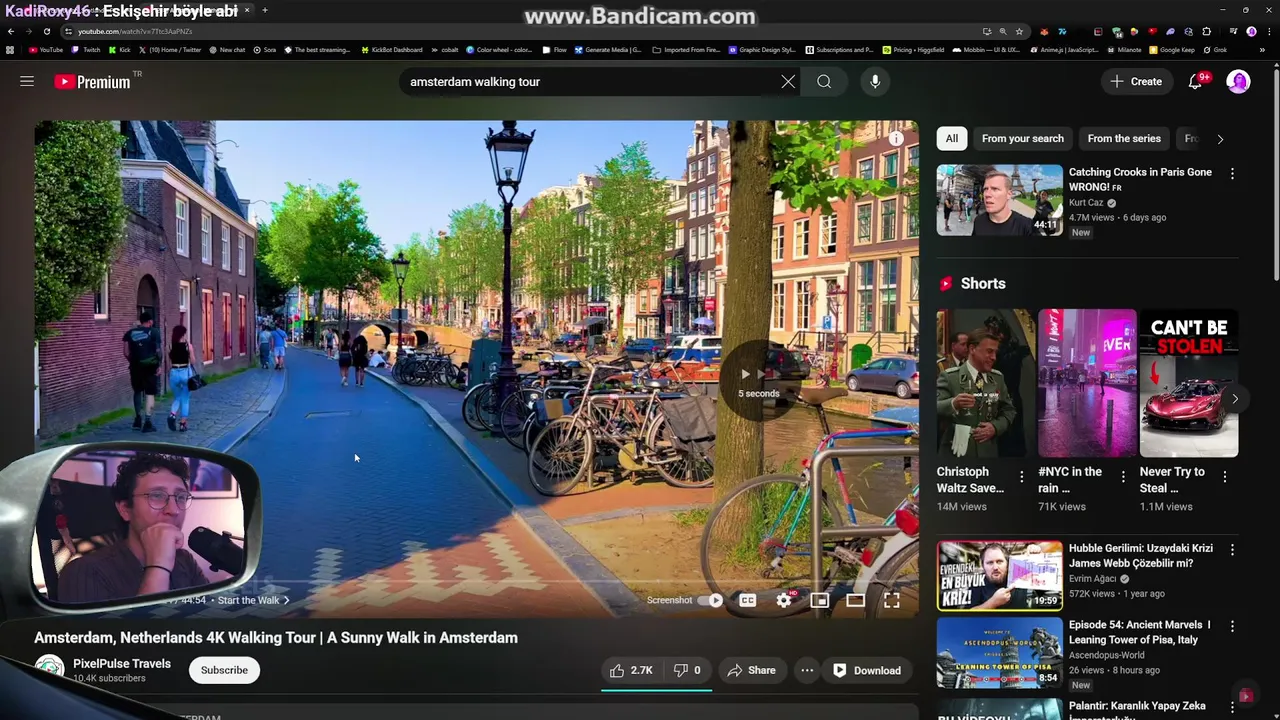Open Hubble Gerilimi video title

point(1141,556)
